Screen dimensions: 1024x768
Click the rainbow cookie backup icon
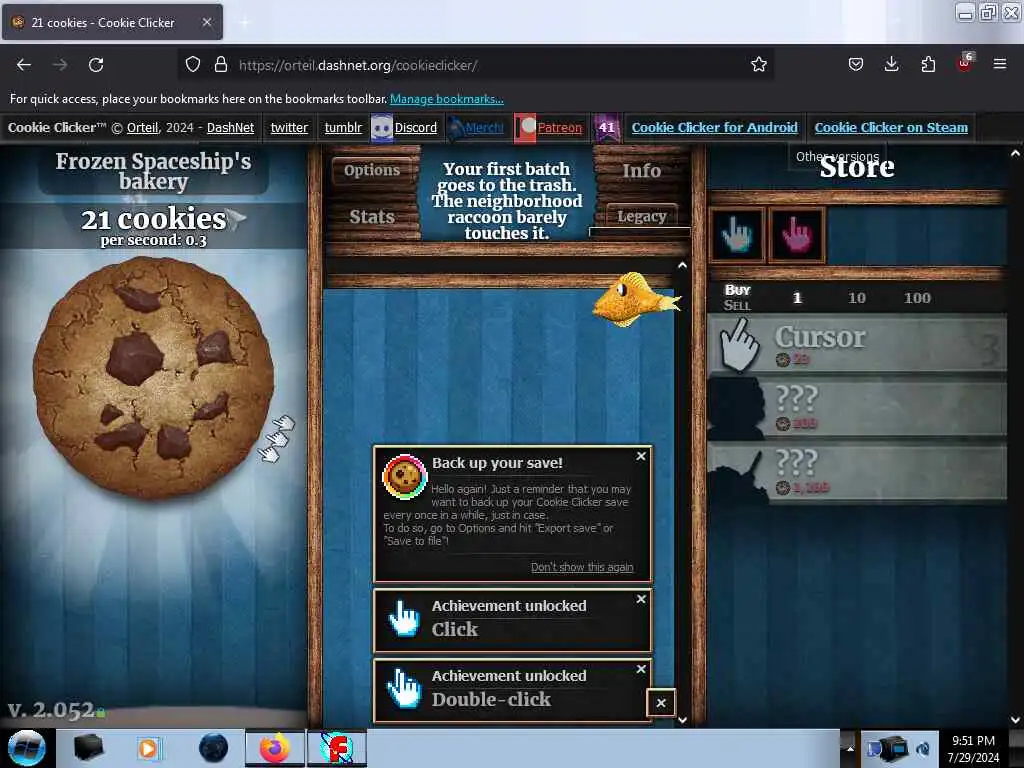tap(404, 477)
